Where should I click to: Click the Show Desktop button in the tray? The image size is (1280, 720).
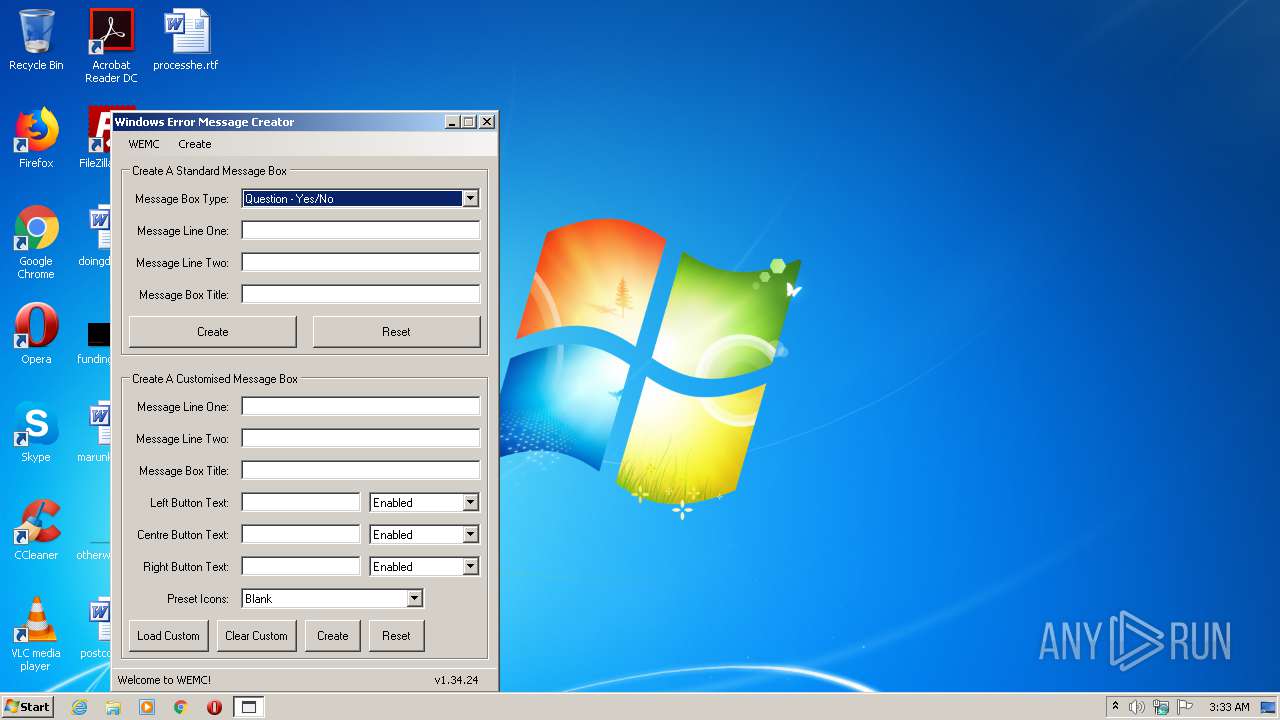1269,707
